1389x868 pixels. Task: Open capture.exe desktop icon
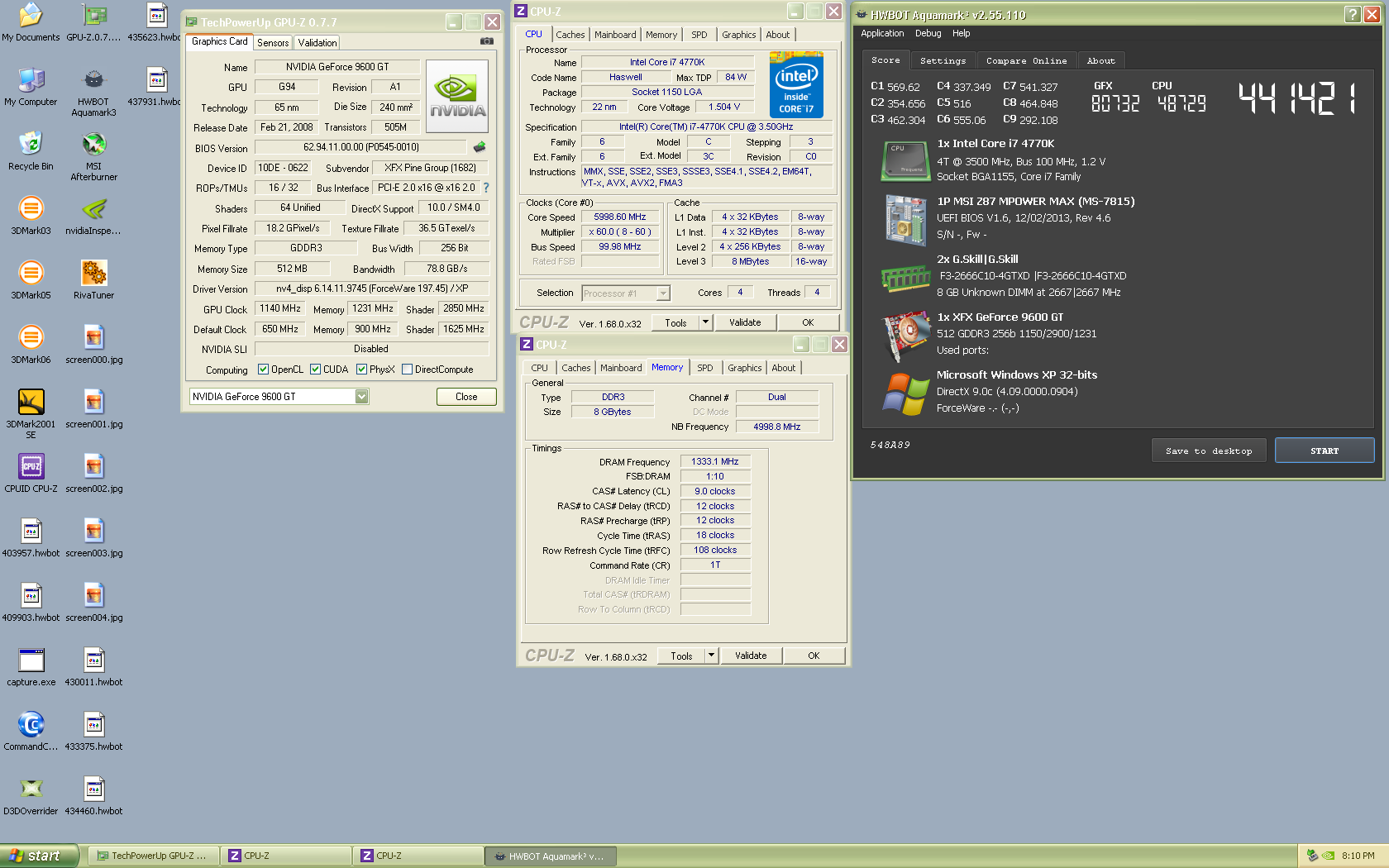(31, 667)
